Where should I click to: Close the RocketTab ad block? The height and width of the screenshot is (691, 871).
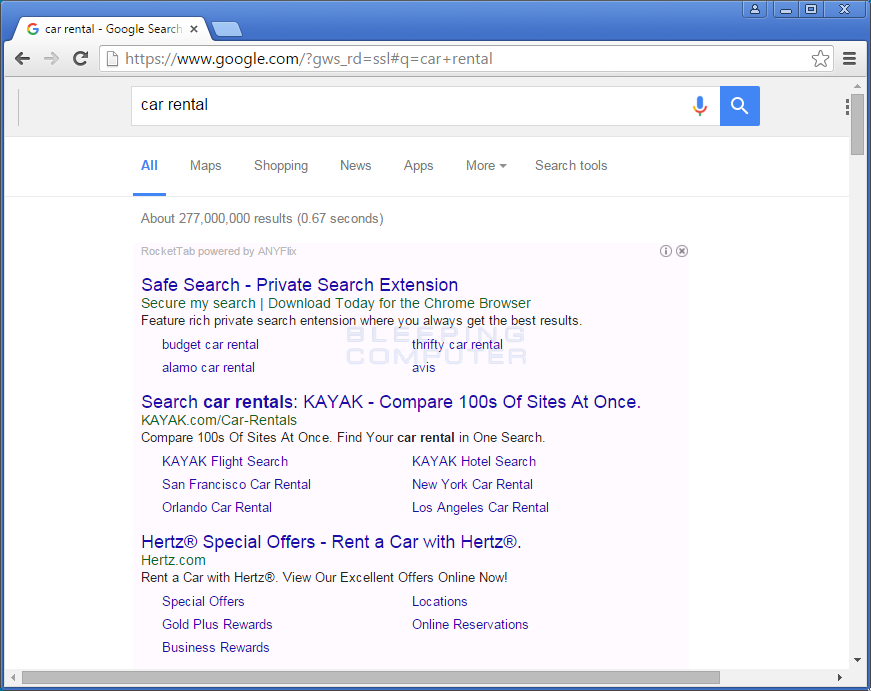[x=682, y=251]
